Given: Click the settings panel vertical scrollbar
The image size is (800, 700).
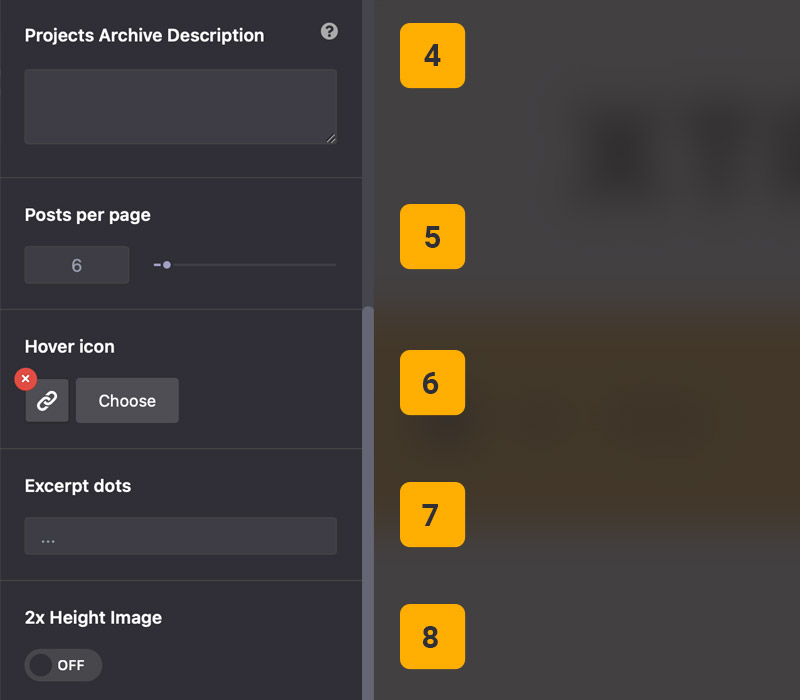Looking at the screenshot, I should 367,500.
